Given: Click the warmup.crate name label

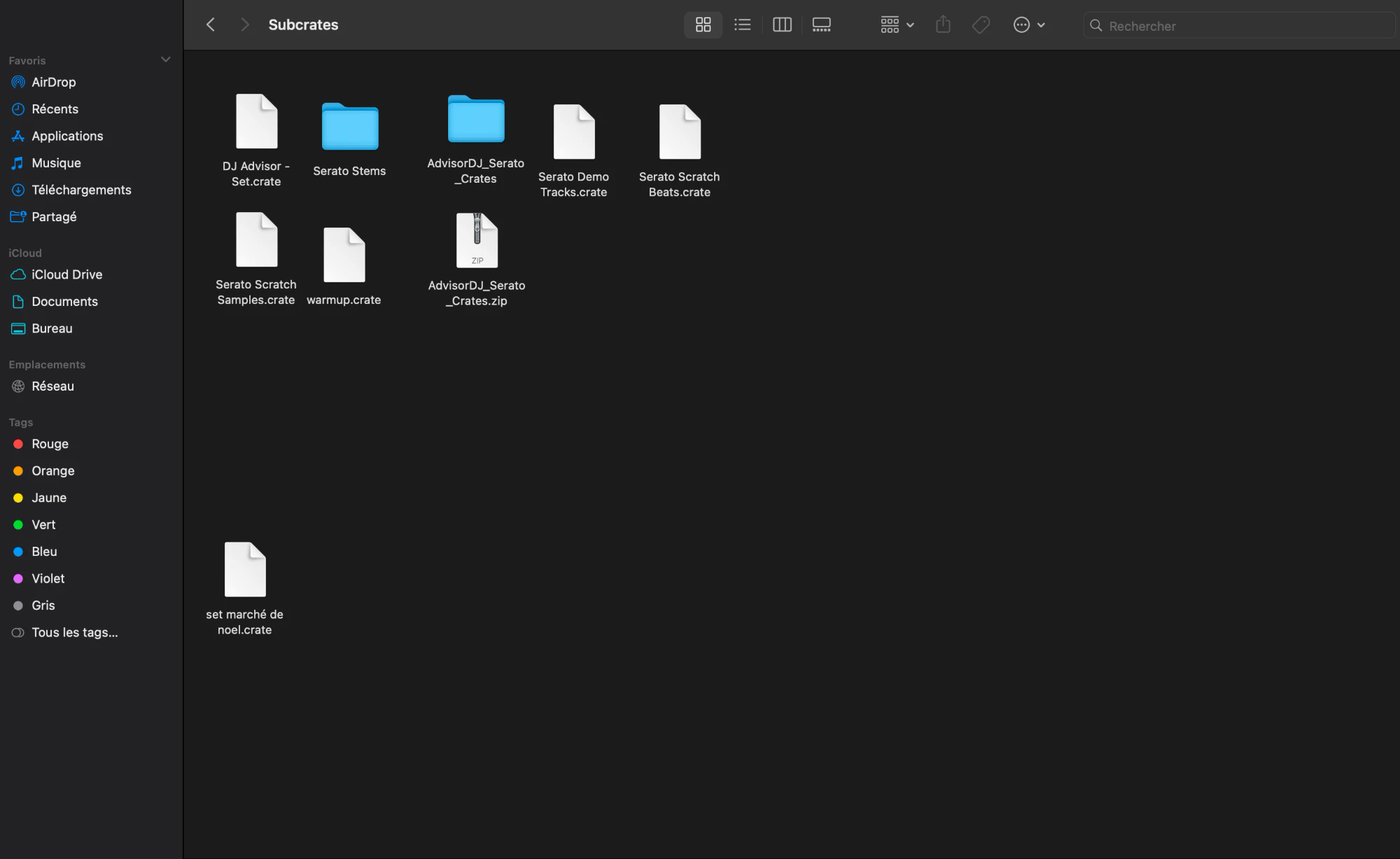Looking at the screenshot, I should [x=344, y=300].
